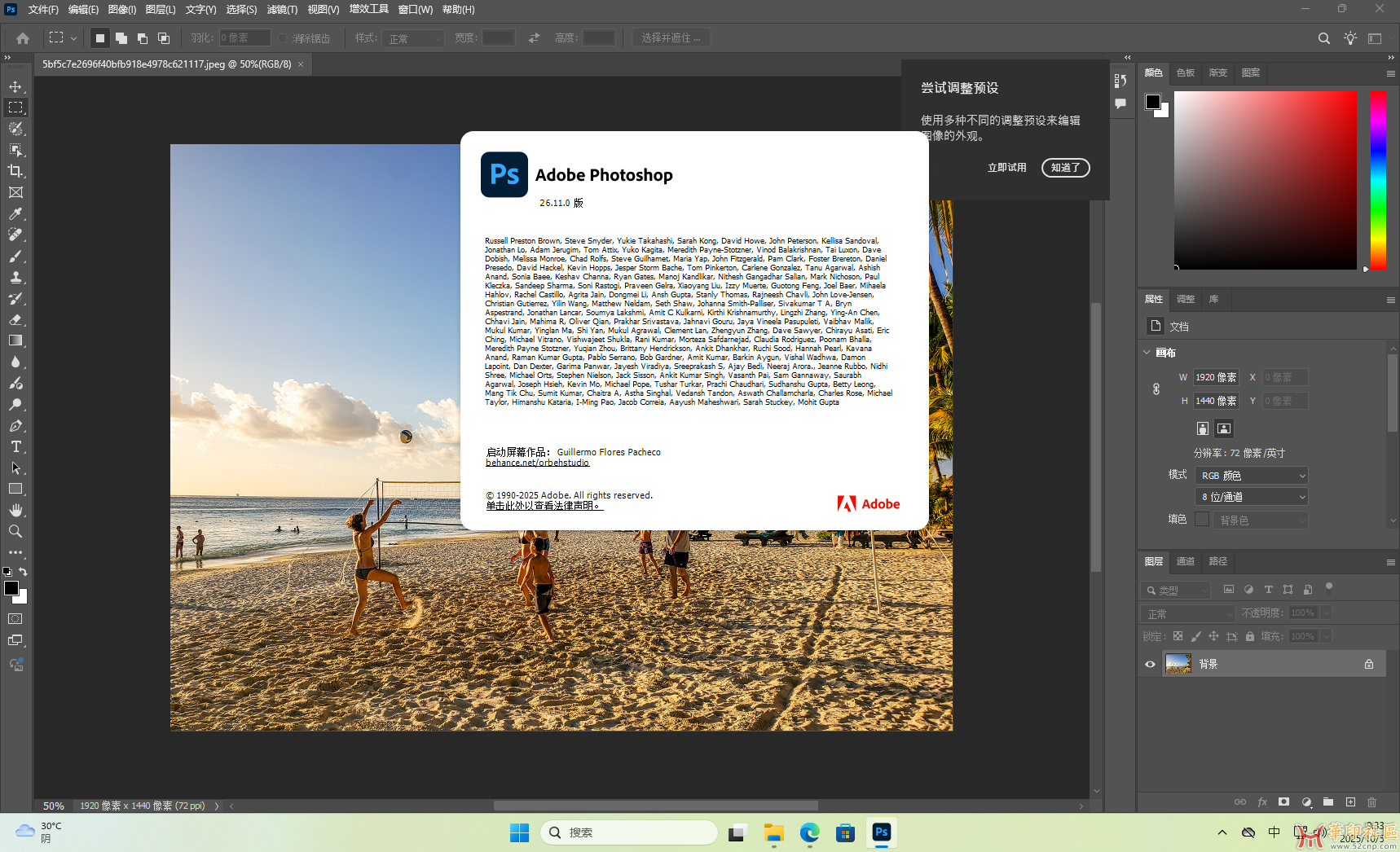
Task: Toggle the width-height link chain in Properties
Action: pyautogui.click(x=1155, y=389)
